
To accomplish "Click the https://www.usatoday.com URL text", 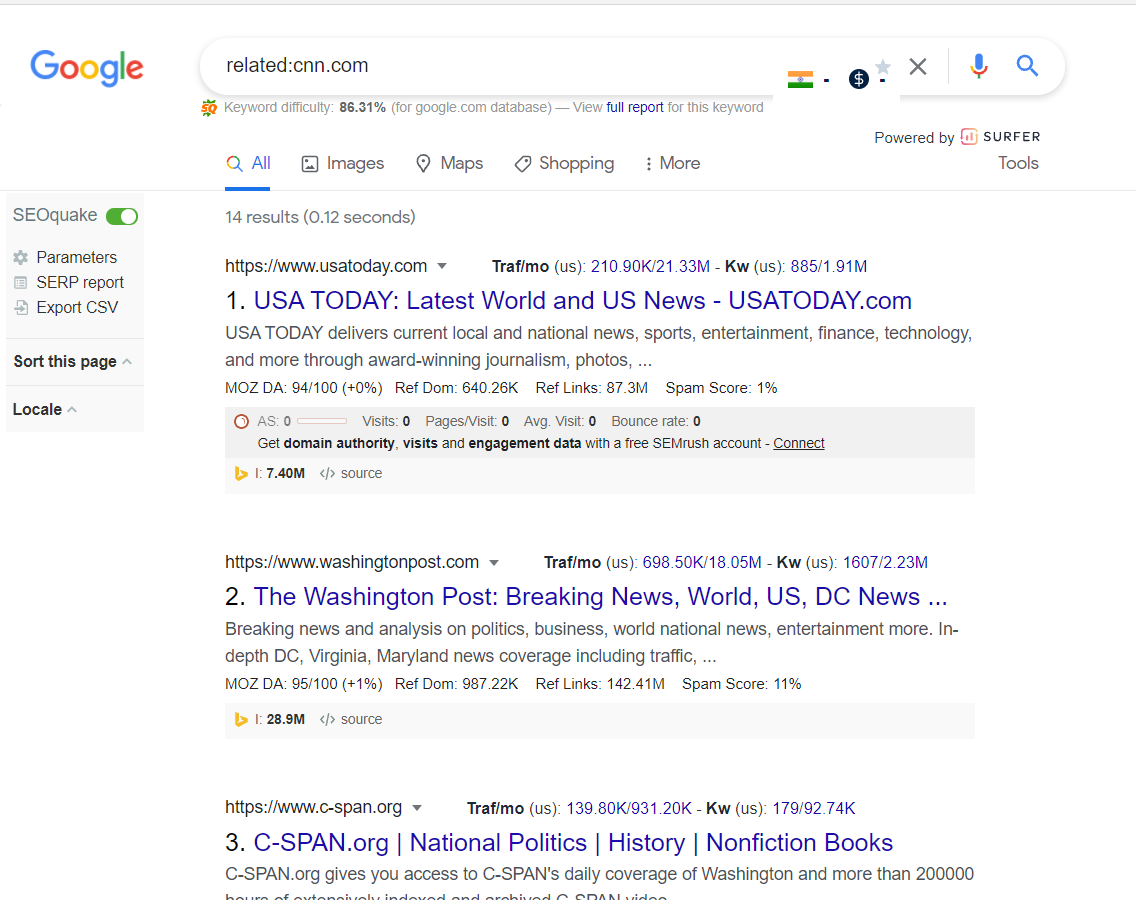I will coord(326,266).
